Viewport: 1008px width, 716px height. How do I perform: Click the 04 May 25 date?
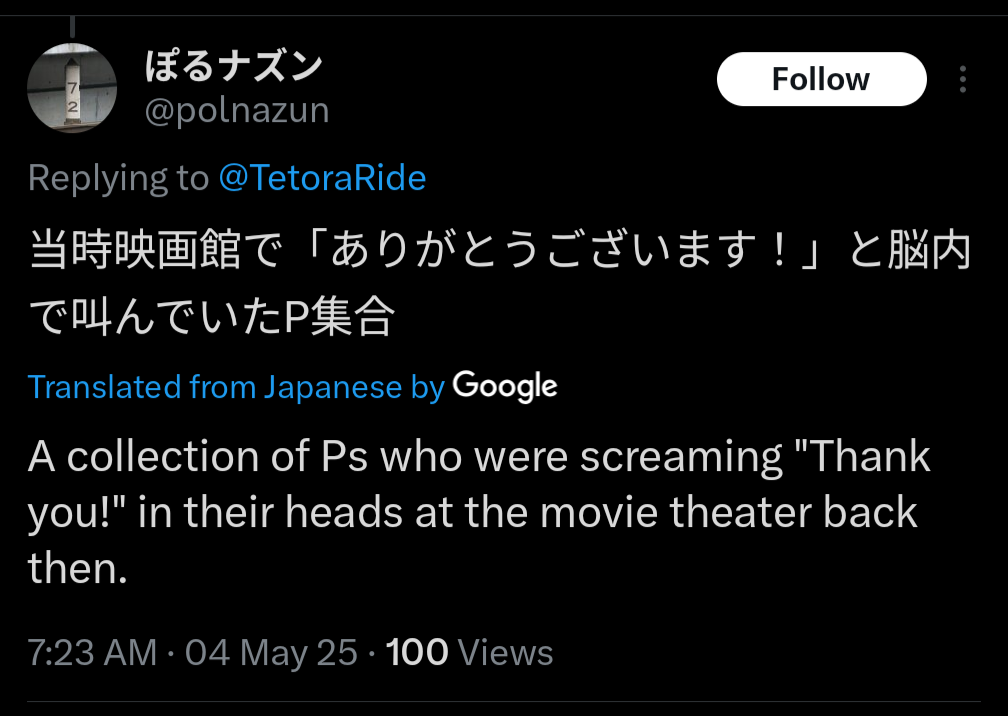click(271, 653)
